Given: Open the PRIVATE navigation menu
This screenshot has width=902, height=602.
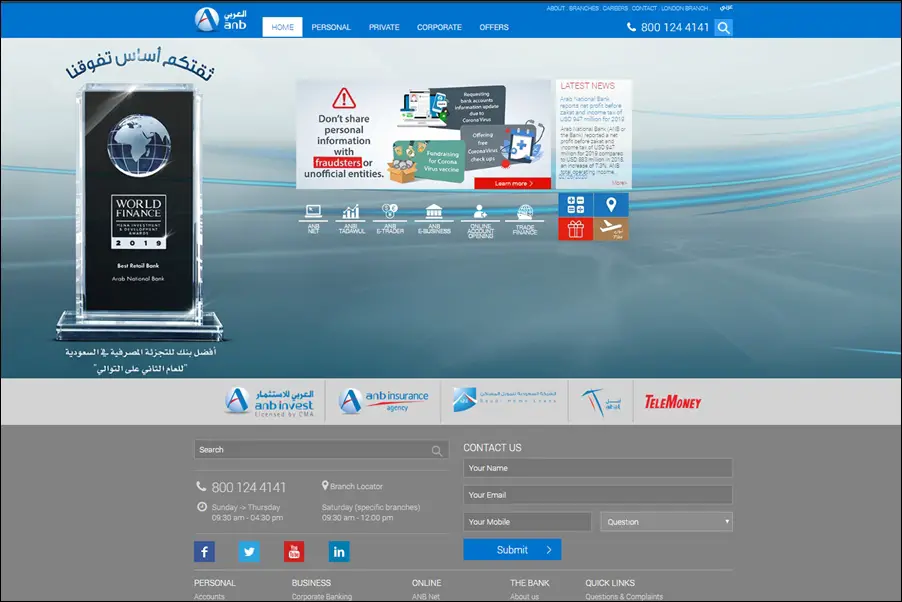Looking at the screenshot, I should [384, 27].
